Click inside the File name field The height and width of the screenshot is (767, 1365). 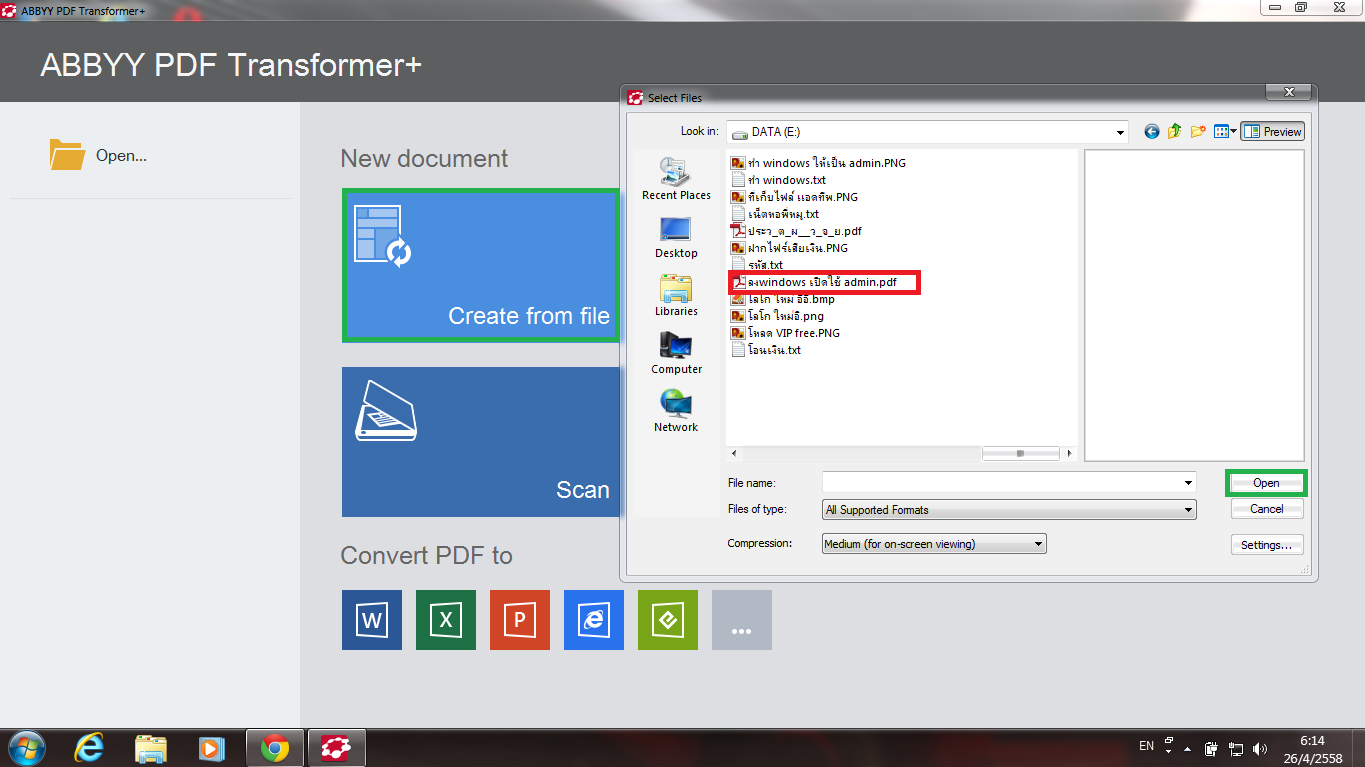[1001, 483]
